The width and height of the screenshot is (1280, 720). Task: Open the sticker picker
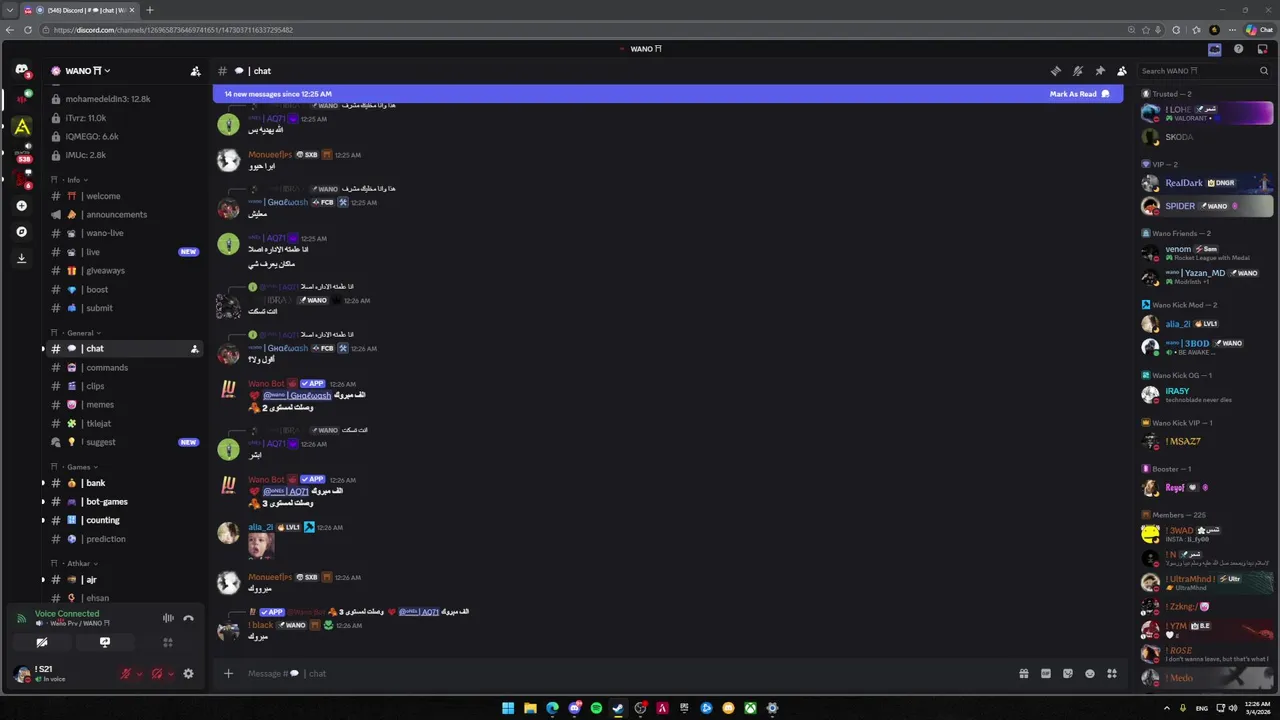(1068, 674)
